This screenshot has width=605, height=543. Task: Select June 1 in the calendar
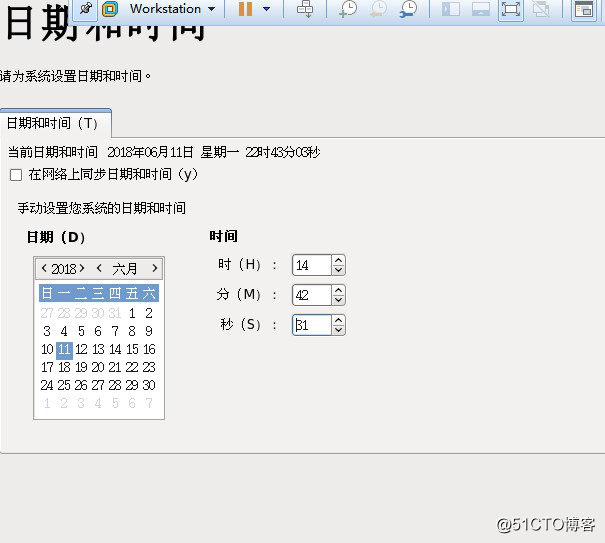132,313
